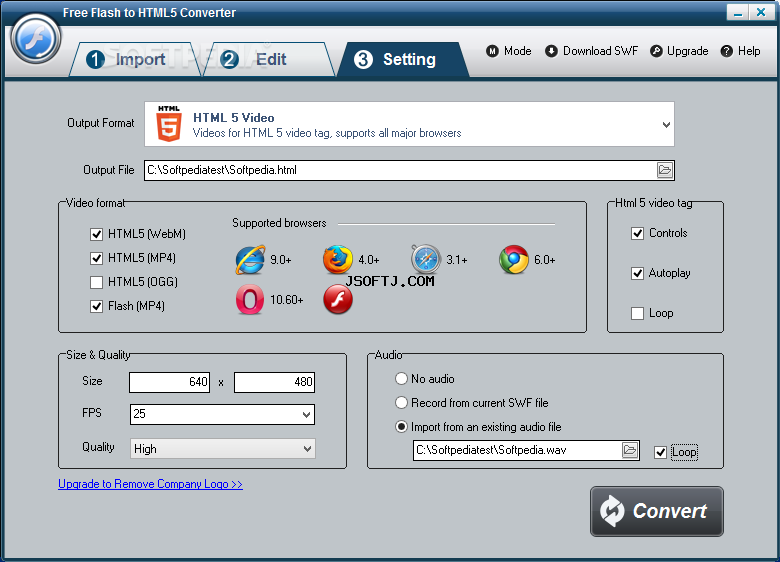The height and width of the screenshot is (562, 780).
Task: Enable HTML5 (OGG) video format
Action: coord(97,282)
